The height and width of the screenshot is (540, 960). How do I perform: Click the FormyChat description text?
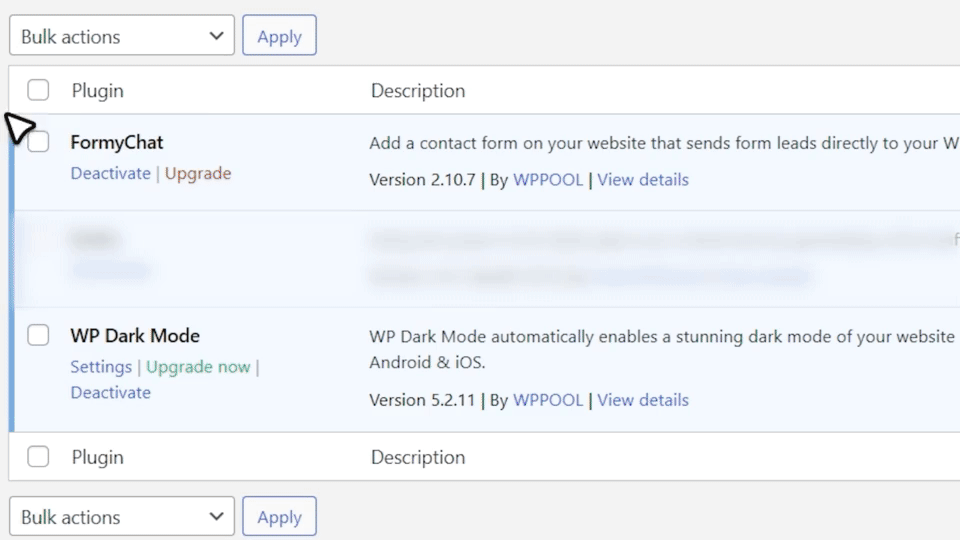pos(664,143)
